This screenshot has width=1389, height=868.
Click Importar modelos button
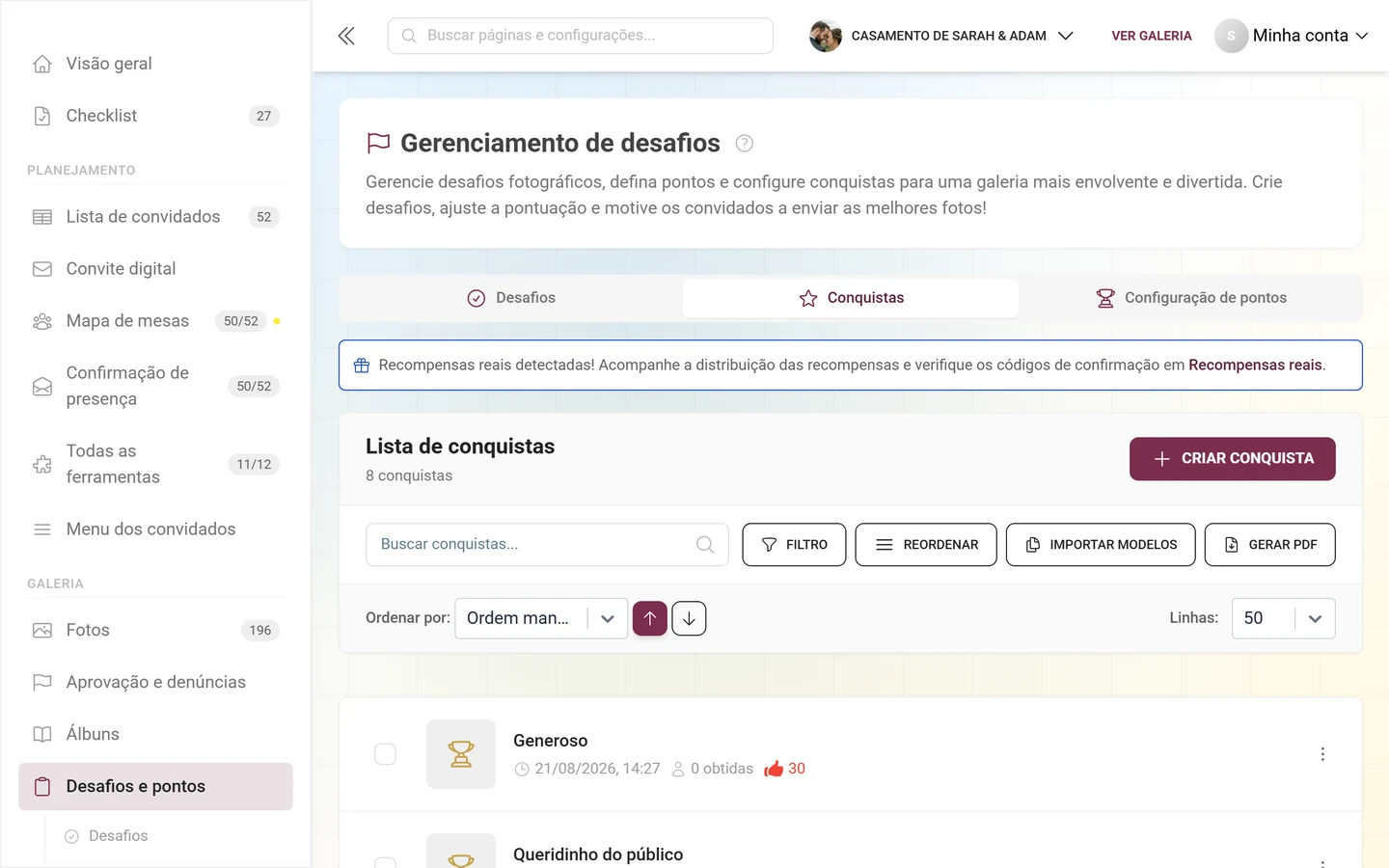click(x=1101, y=545)
